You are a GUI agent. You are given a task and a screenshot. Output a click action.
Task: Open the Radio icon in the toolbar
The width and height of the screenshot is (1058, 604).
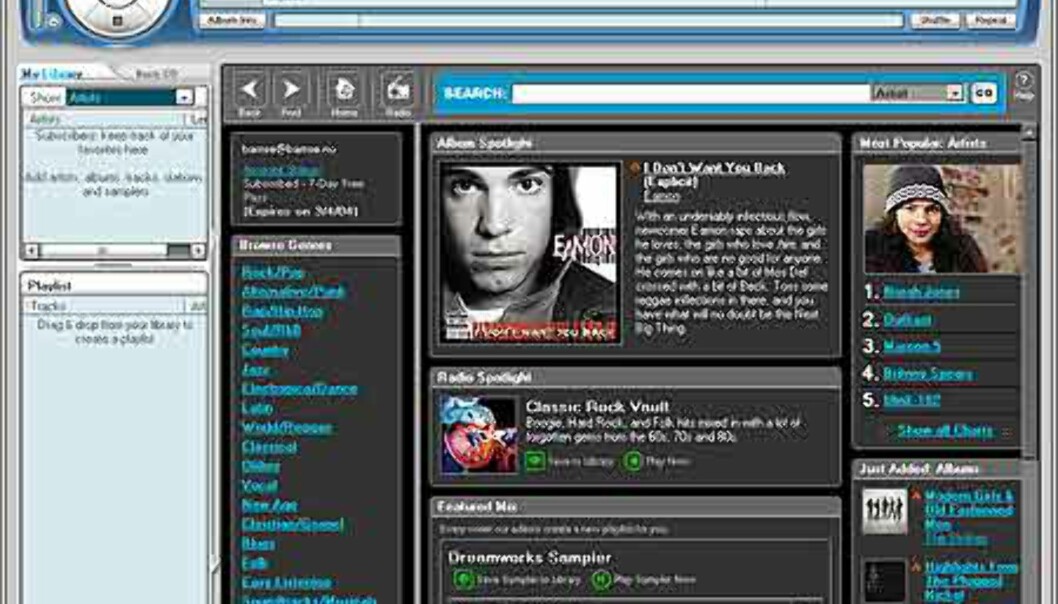coord(397,89)
